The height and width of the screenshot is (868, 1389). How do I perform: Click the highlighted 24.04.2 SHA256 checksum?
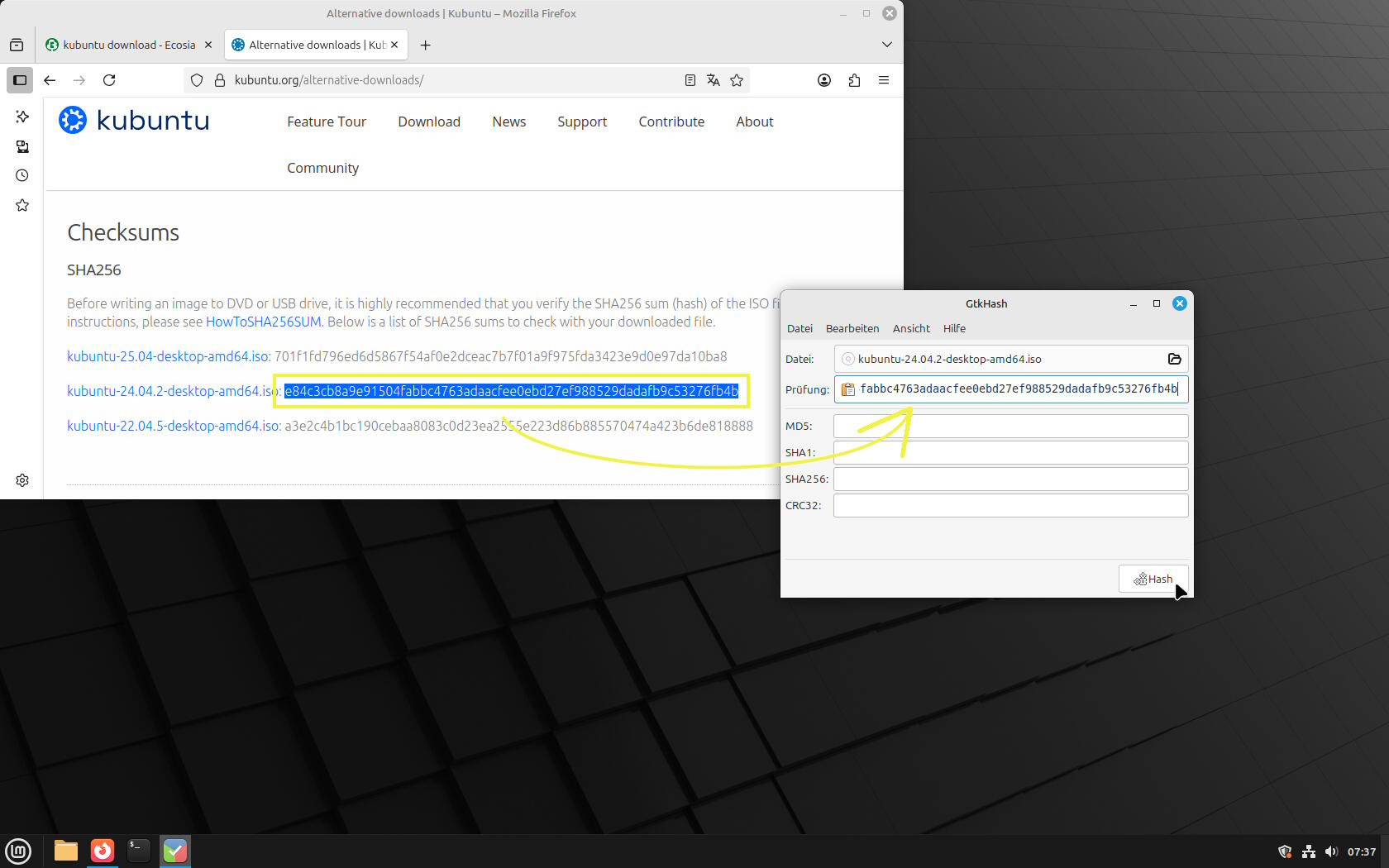coord(511,391)
